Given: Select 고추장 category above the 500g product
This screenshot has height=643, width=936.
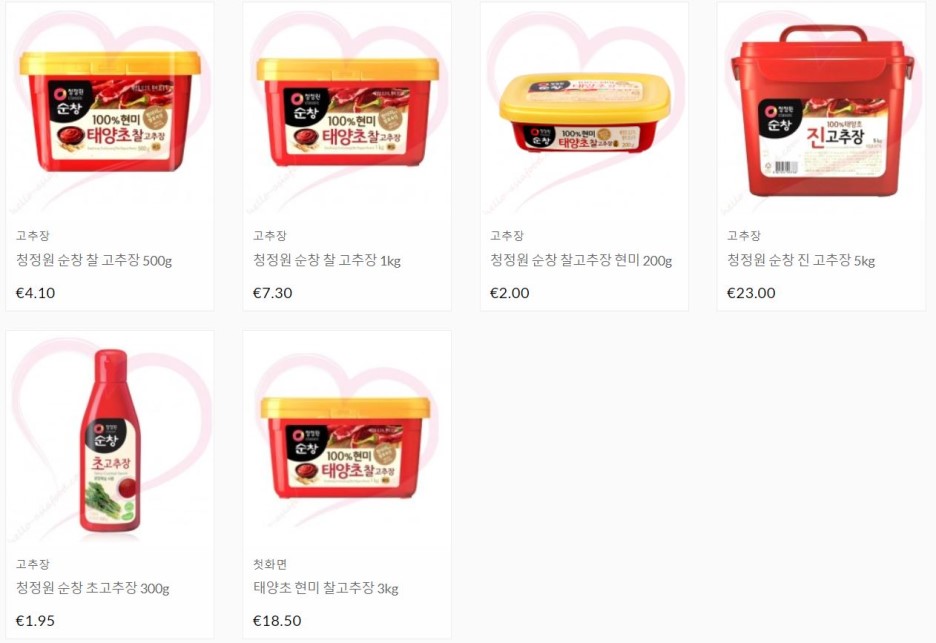Looking at the screenshot, I should (x=33, y=236).
